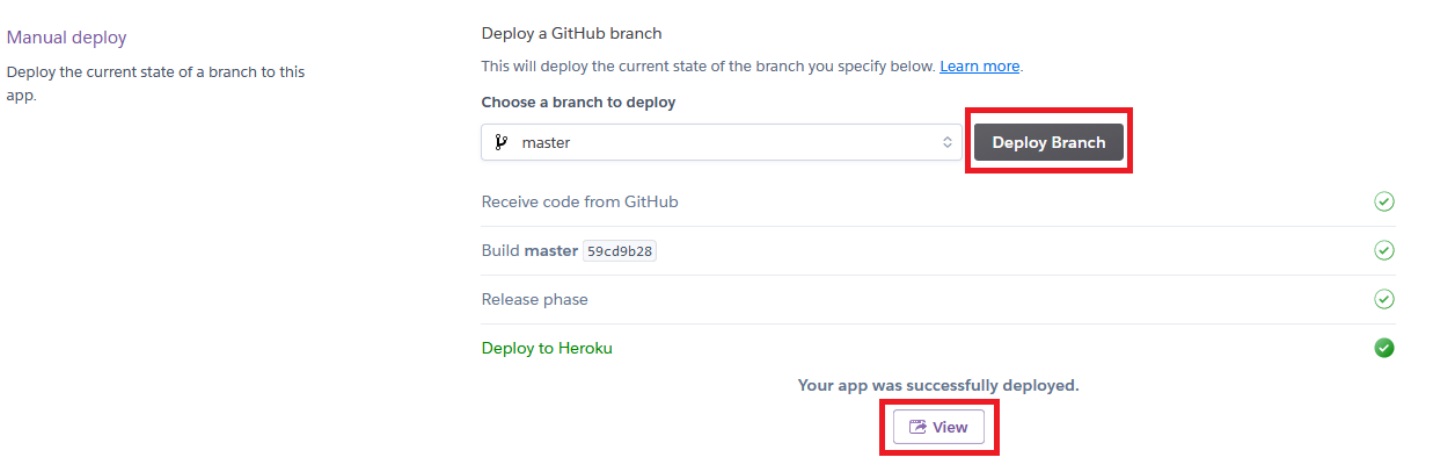The height and width of the screenshot is (465, 1431).
Task: Click the git branch icon in the selector
Action: [502, 142]
